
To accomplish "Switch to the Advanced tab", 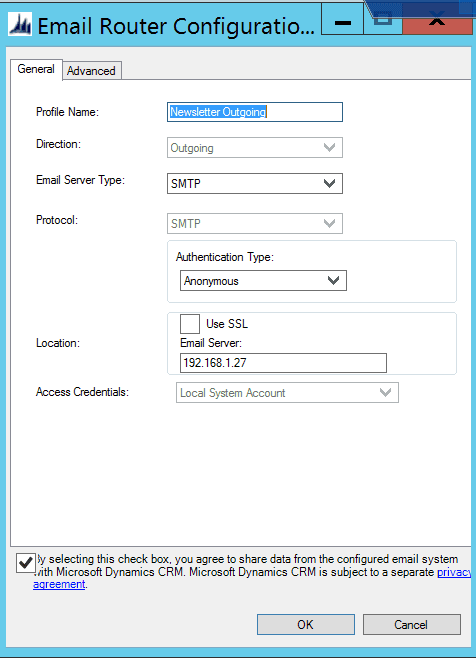I will pyautogui.click(x=92, y=70).
